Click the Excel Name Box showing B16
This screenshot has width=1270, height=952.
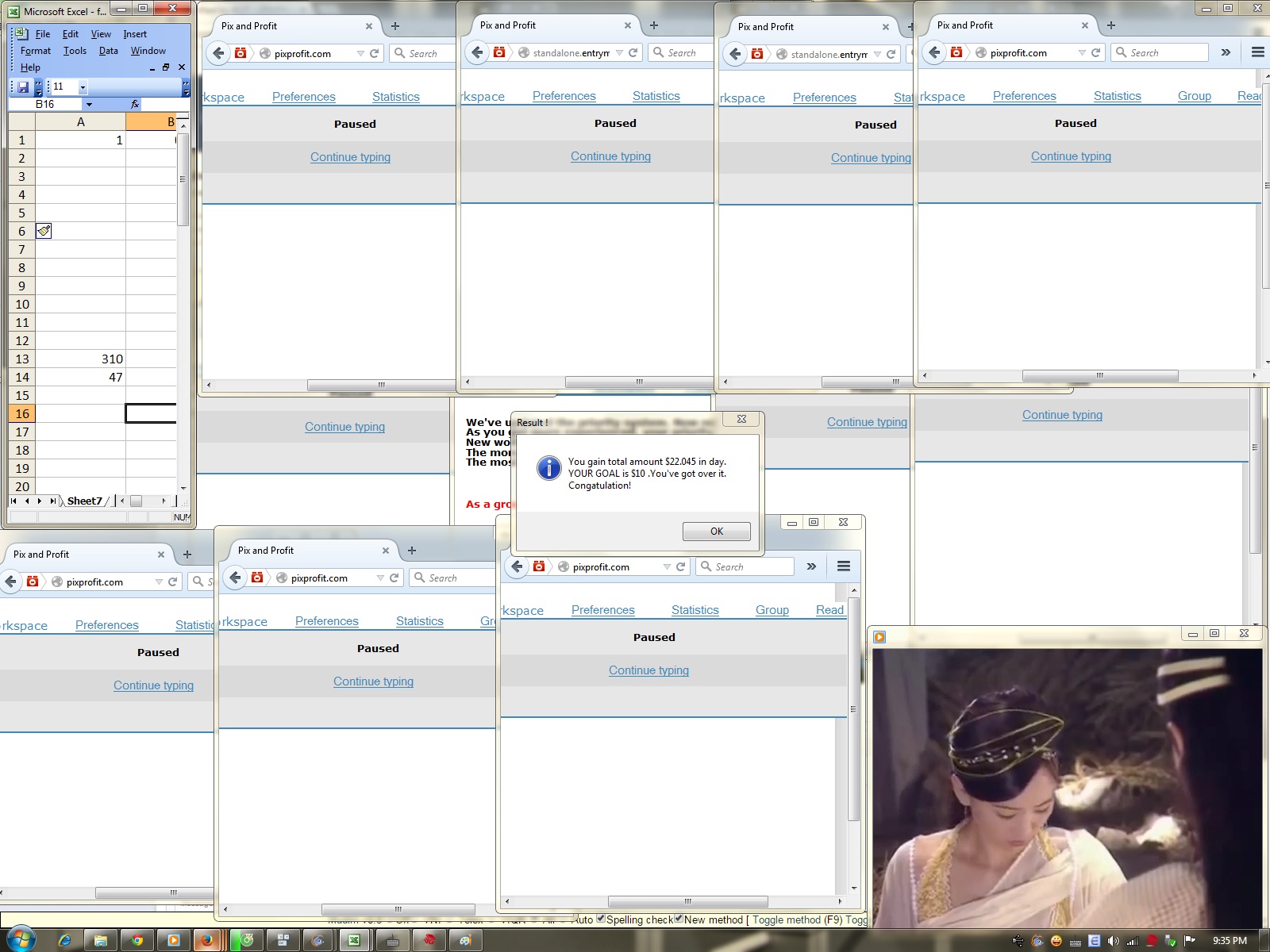(45, 104)
